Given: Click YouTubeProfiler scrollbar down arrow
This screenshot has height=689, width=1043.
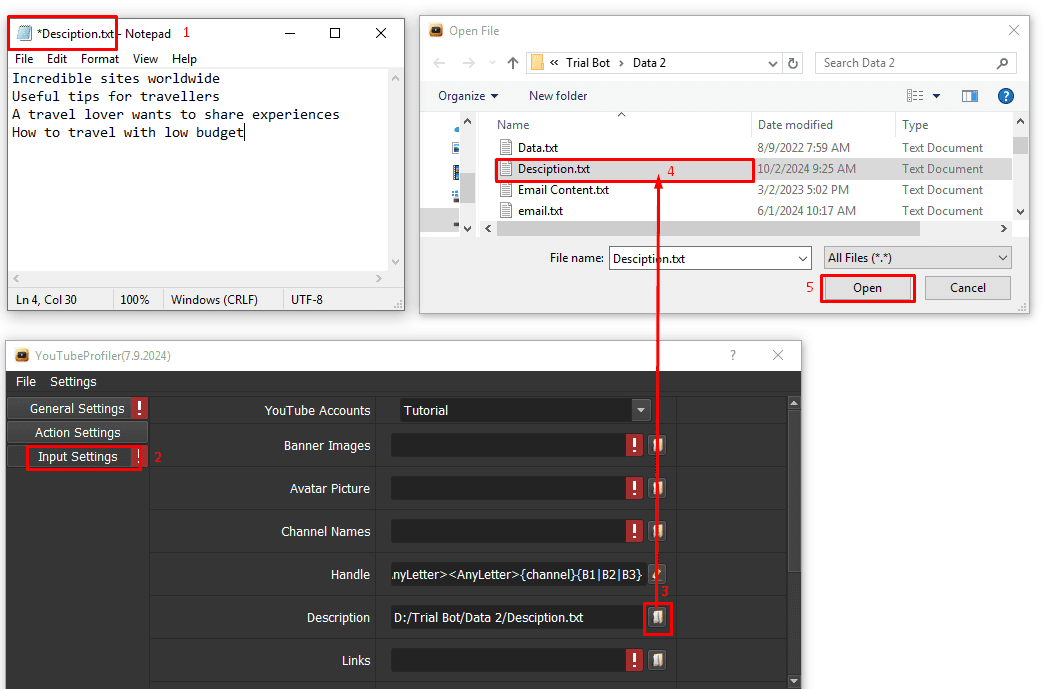Looking at the screenshot, I should (794, 681).
